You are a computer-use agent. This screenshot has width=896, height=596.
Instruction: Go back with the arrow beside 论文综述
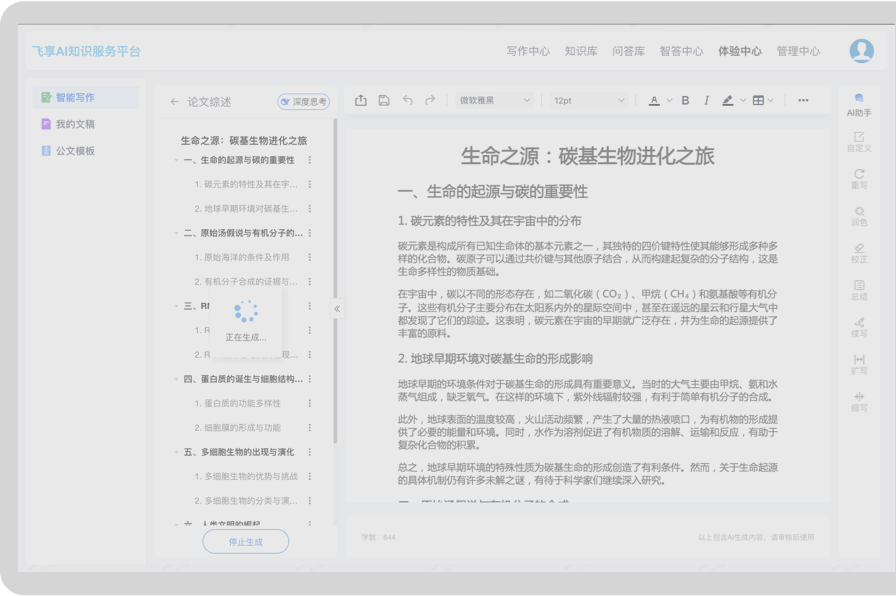point(174,102)
